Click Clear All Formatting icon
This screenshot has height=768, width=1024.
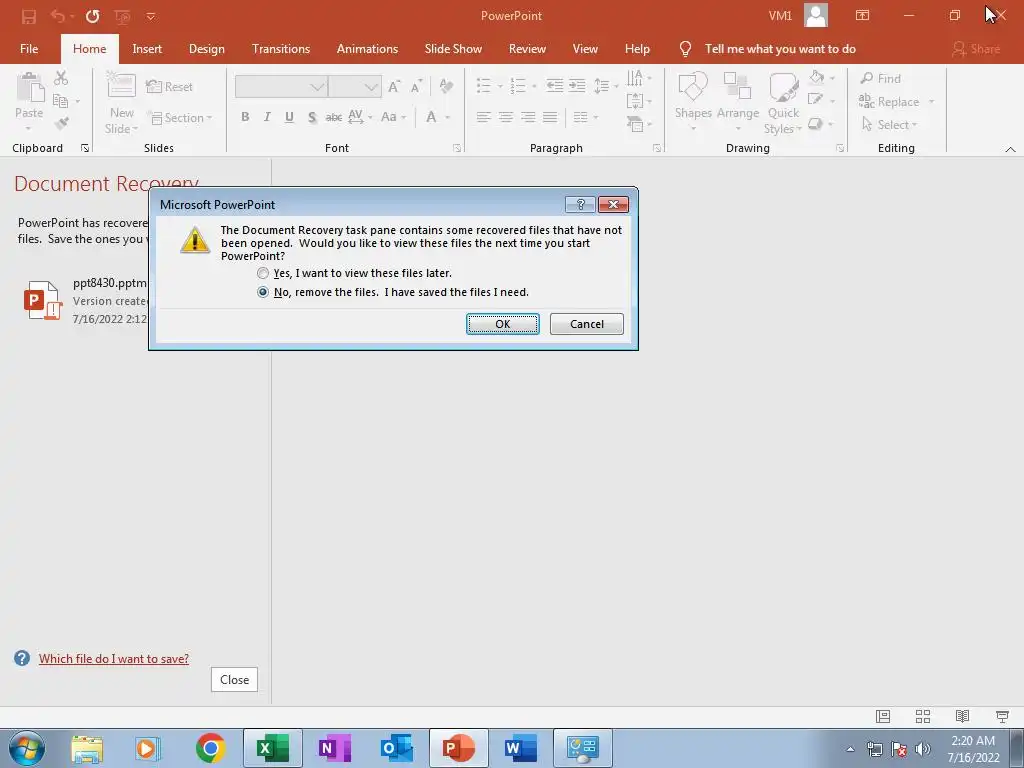pyautogui.click(x=446, y=86)
